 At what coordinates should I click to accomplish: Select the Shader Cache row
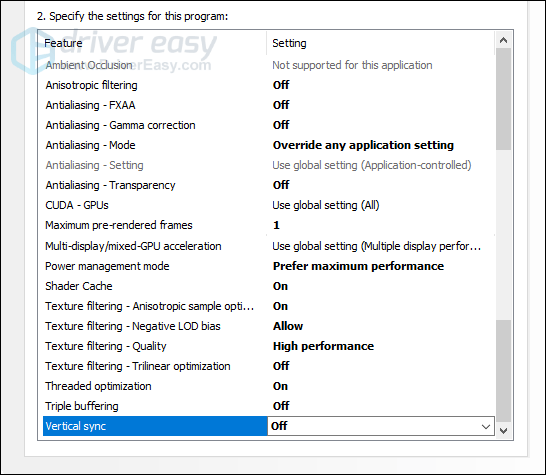tap(268, 286)
